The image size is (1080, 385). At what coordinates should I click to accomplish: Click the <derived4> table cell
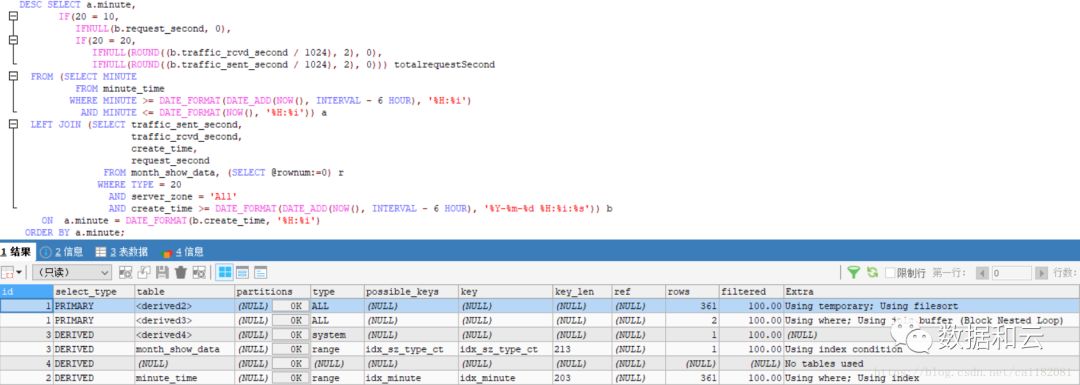click(184, 335)
